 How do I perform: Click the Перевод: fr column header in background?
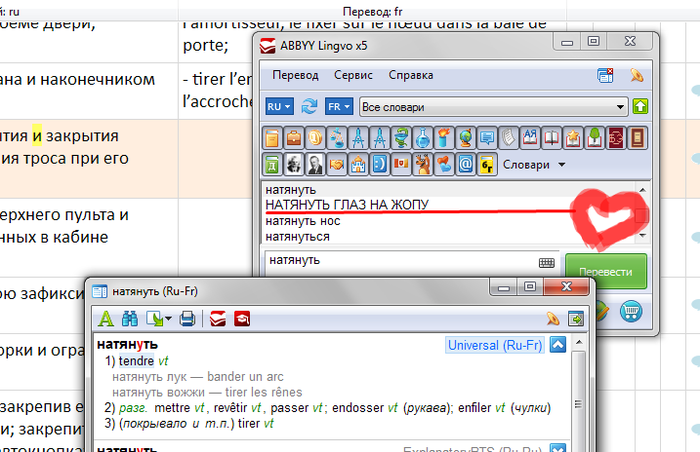pyautogui.click(x=372, y=12)
